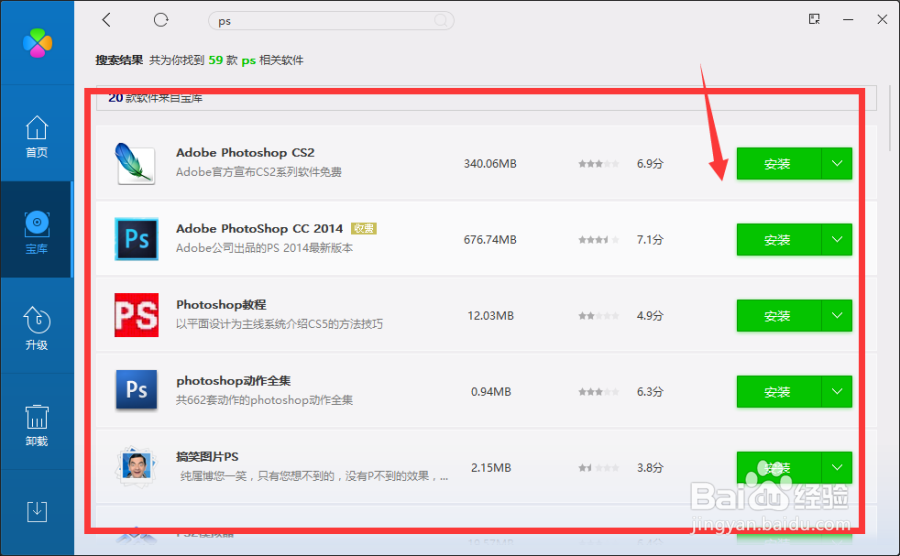Viewport: 900px width, 556px height.
Task: Install Photoshop教程
Action: pos(778,316)
